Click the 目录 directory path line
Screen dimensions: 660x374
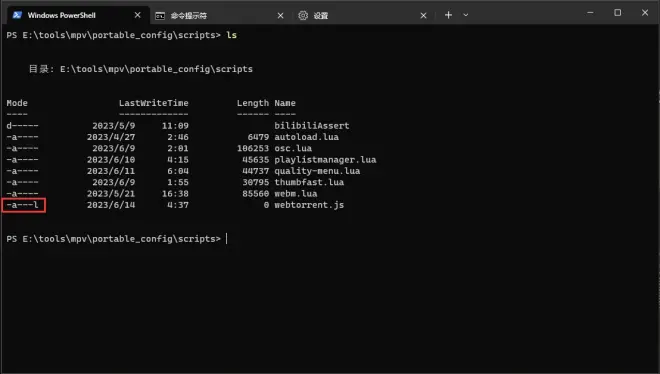(141, 69)
